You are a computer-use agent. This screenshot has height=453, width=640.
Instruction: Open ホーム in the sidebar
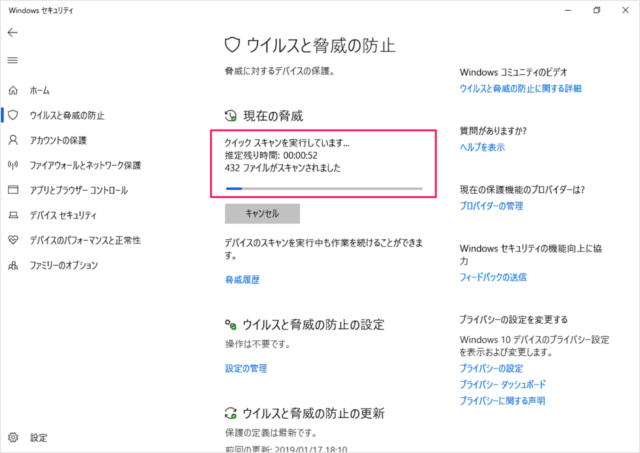(39, 91)
